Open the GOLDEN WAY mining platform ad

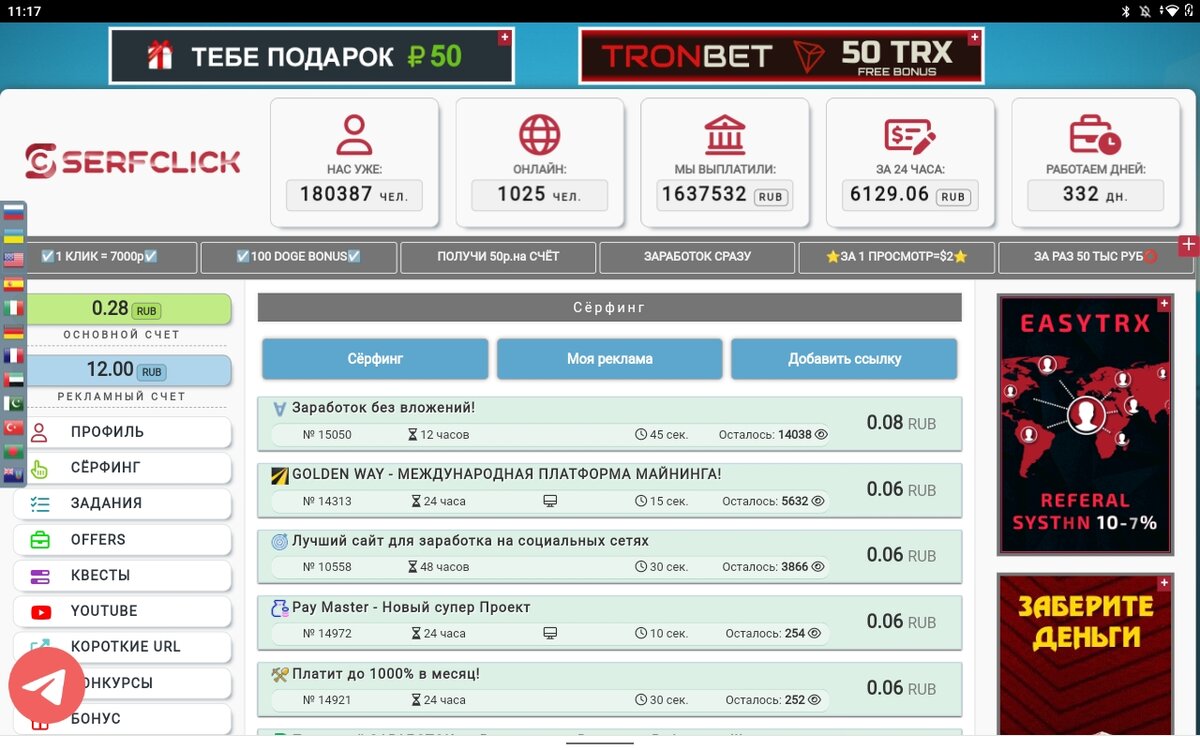pos(506,474)
